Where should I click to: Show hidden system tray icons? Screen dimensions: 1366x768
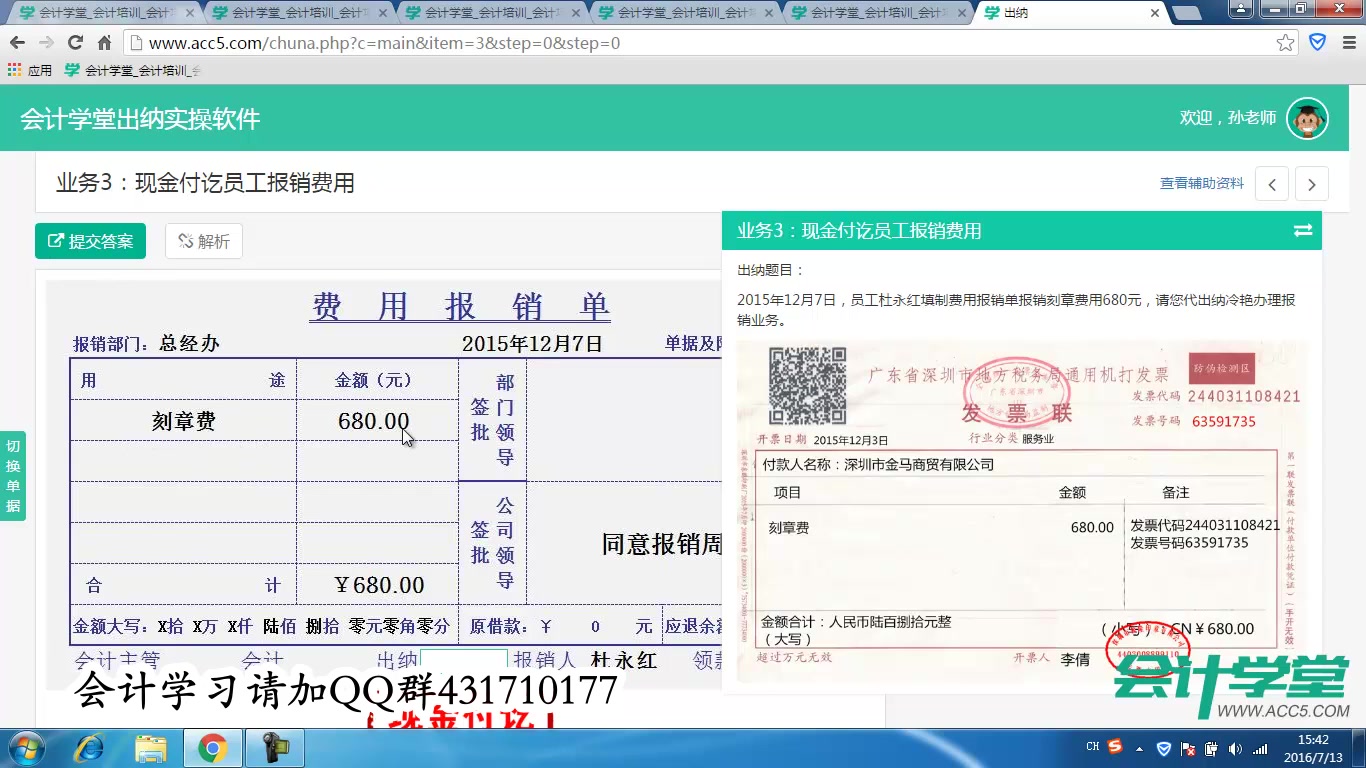tap(1140, 748)
